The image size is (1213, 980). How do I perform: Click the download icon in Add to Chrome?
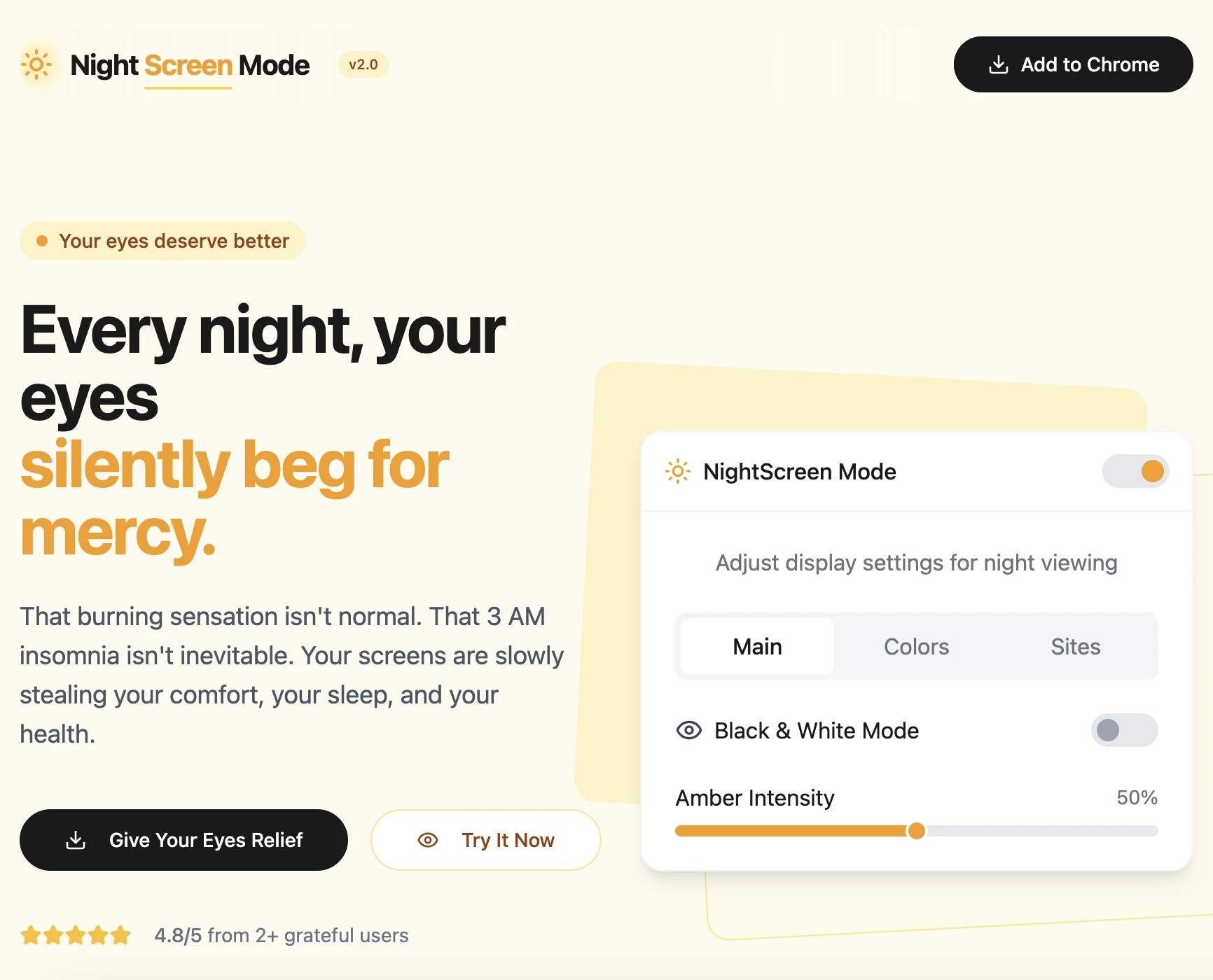click(x=998, y=65)
